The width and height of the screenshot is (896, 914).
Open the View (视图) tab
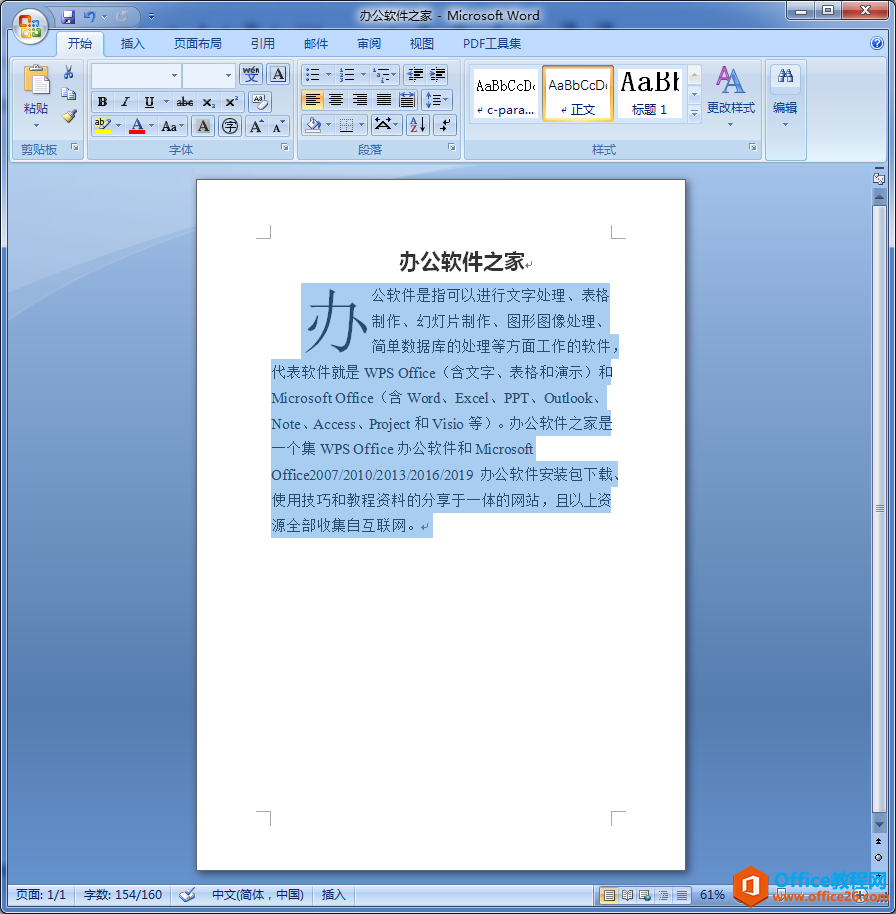[421, 43]
